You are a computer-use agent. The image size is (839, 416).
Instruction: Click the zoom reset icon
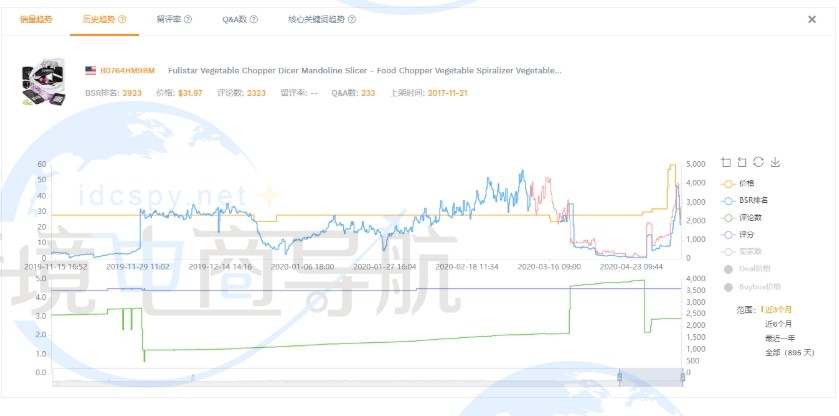[742, 162]
